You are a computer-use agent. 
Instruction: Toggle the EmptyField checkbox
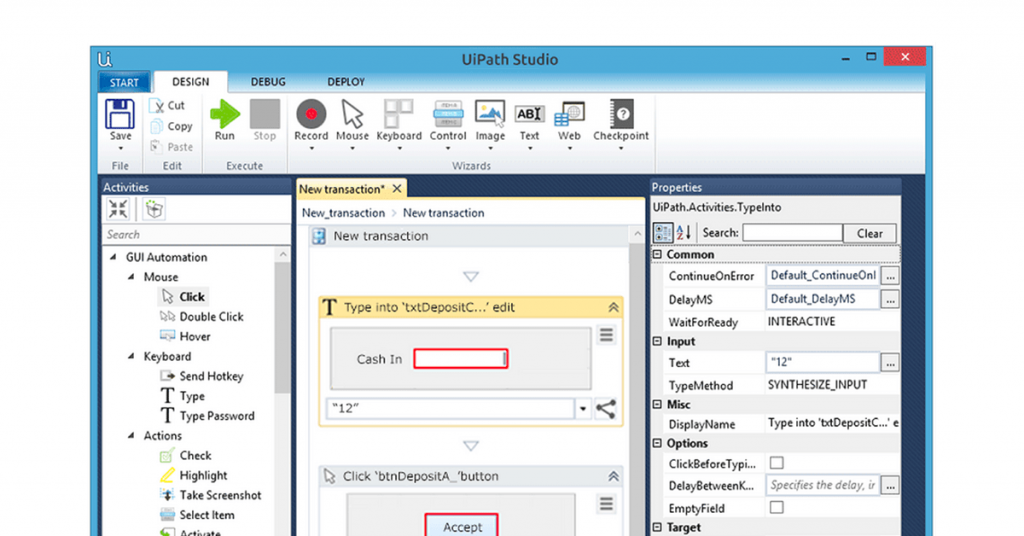tap(776, 507)
